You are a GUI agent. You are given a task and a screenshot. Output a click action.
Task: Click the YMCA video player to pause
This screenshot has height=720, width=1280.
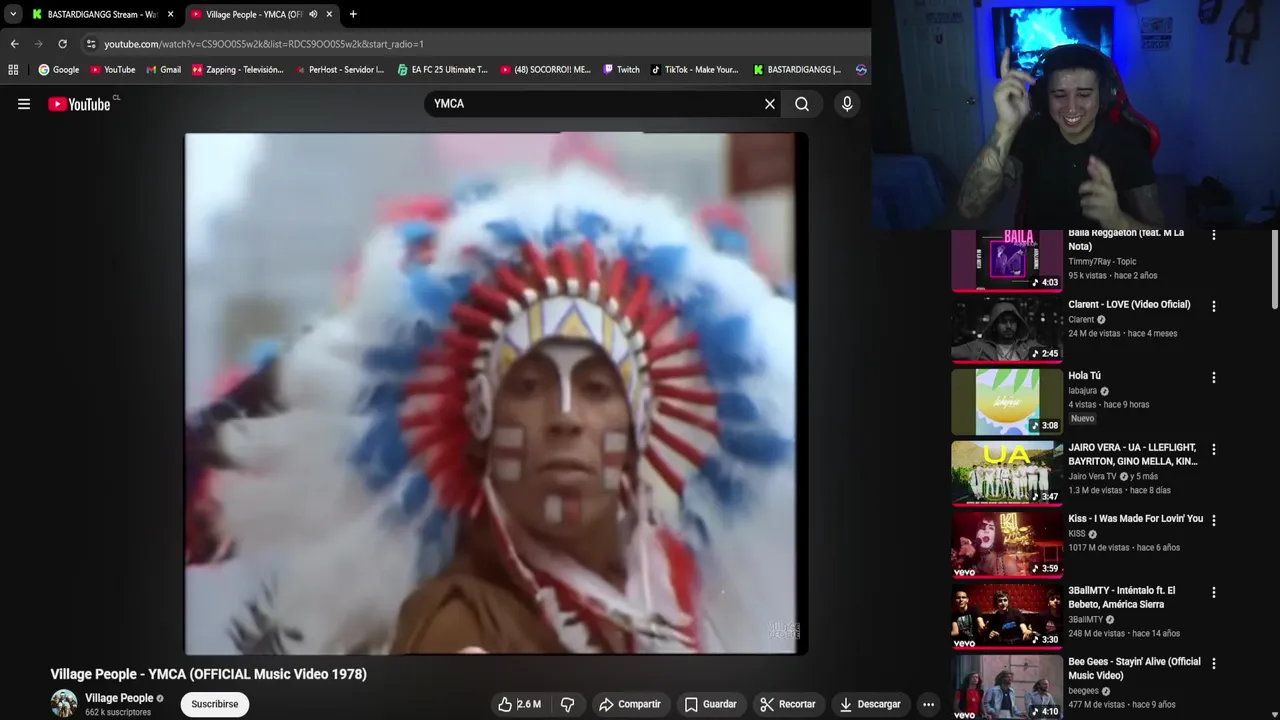[496, 394]
